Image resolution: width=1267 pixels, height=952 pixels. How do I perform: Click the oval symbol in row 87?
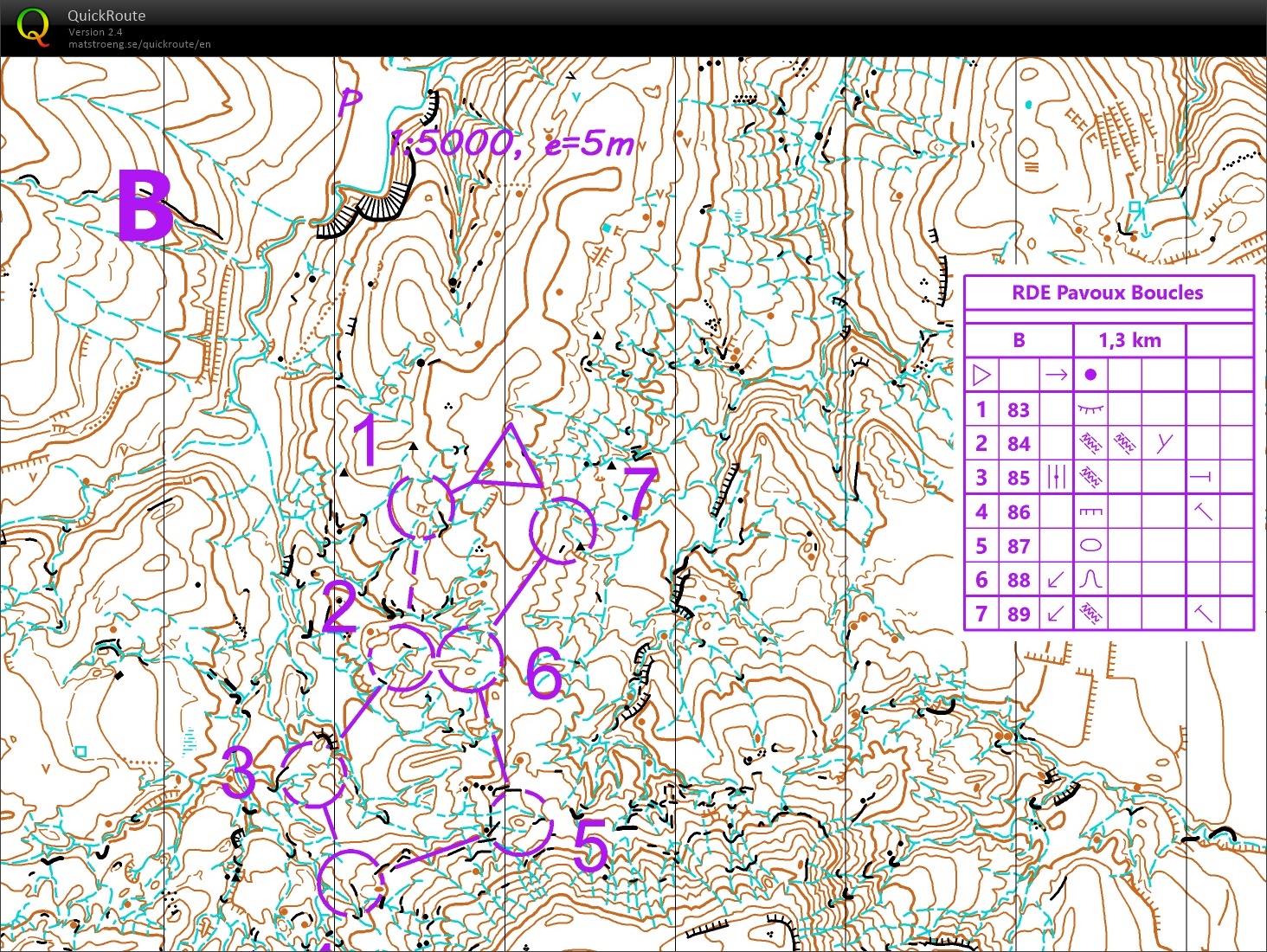pos(1090,545)
